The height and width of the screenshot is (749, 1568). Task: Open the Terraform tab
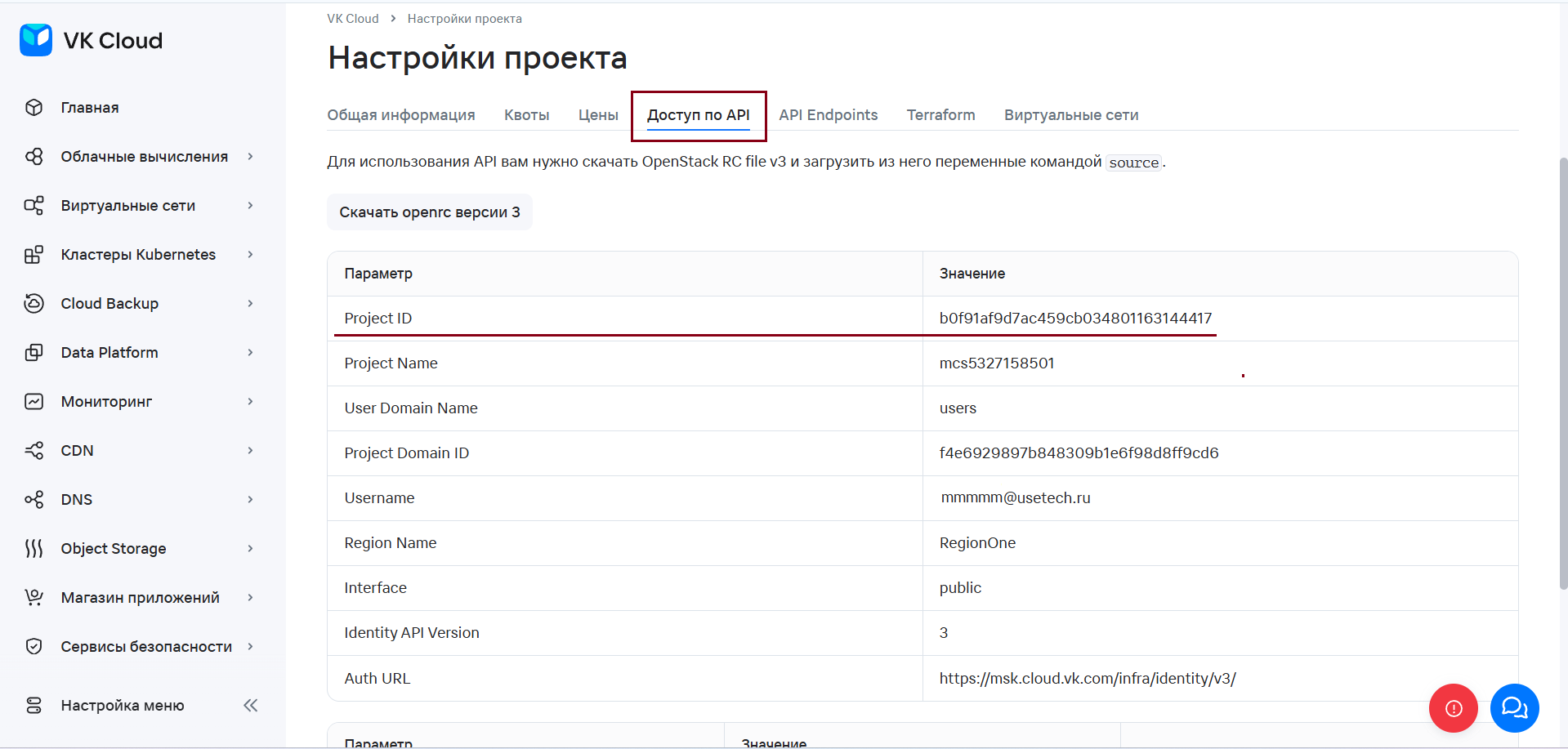coord(941,115)
